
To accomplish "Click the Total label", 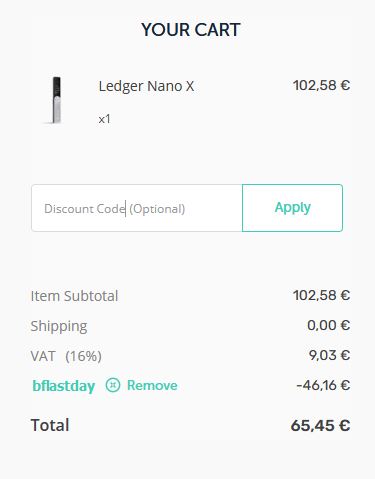I will point(50,425).
